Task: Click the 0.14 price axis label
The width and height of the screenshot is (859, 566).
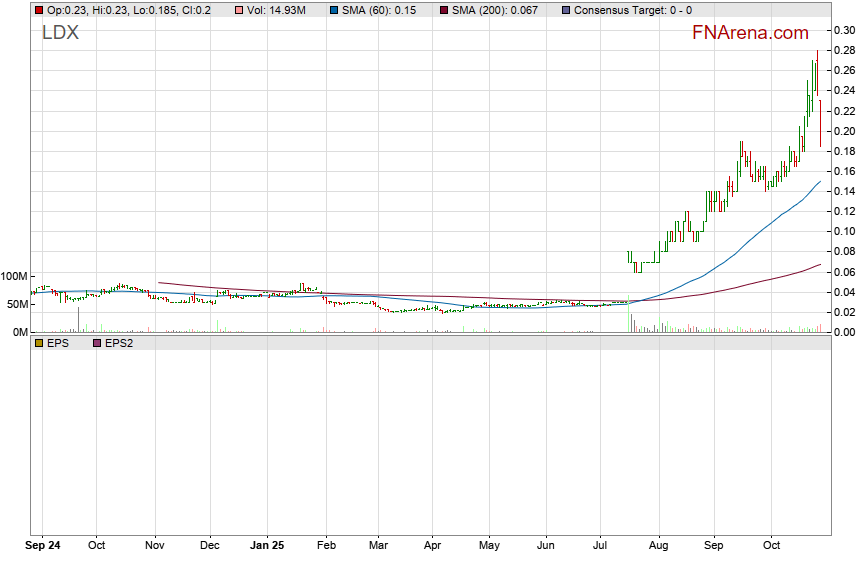Action: coord(845,191)
